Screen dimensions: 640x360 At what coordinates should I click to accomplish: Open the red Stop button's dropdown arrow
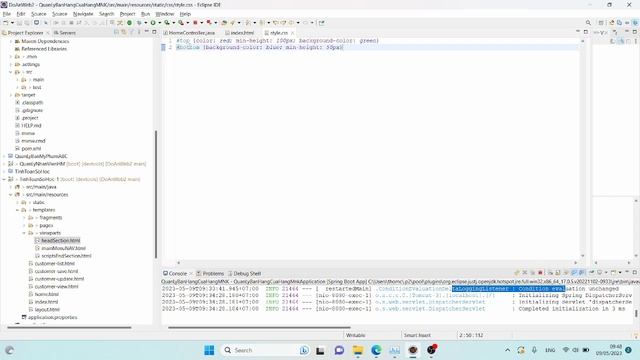(x=202, y=23)
